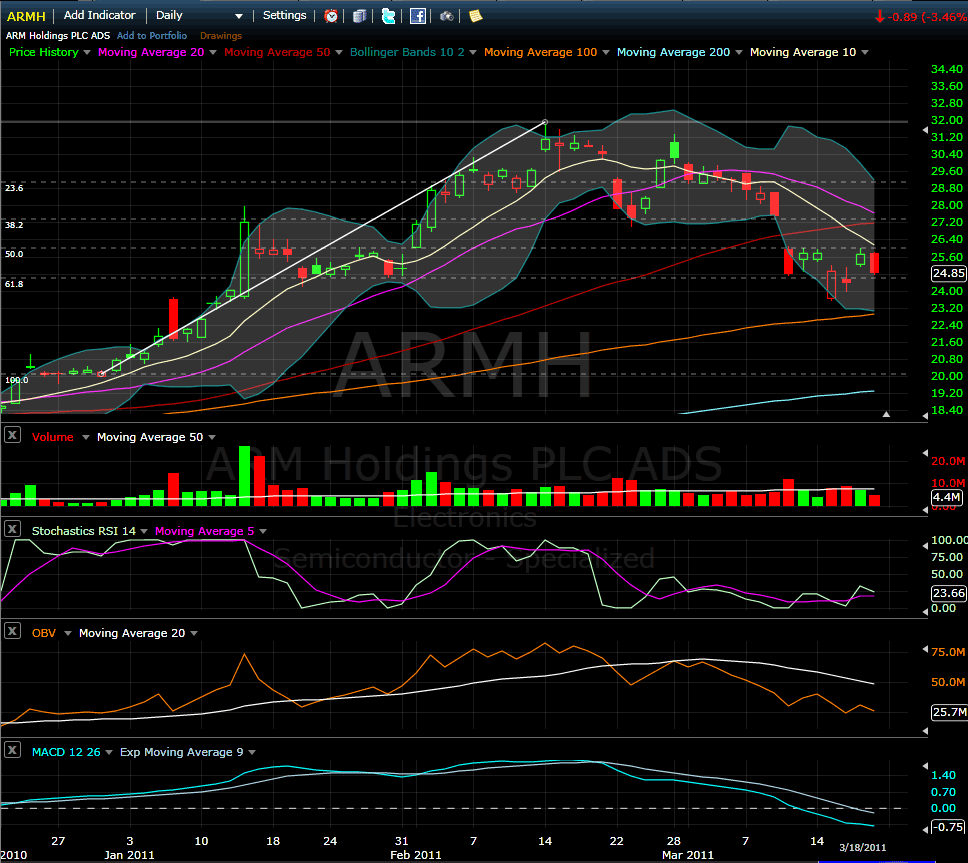Click the -0.89 (-3.46%) price change
968x863 pixels.
[920, 17]
